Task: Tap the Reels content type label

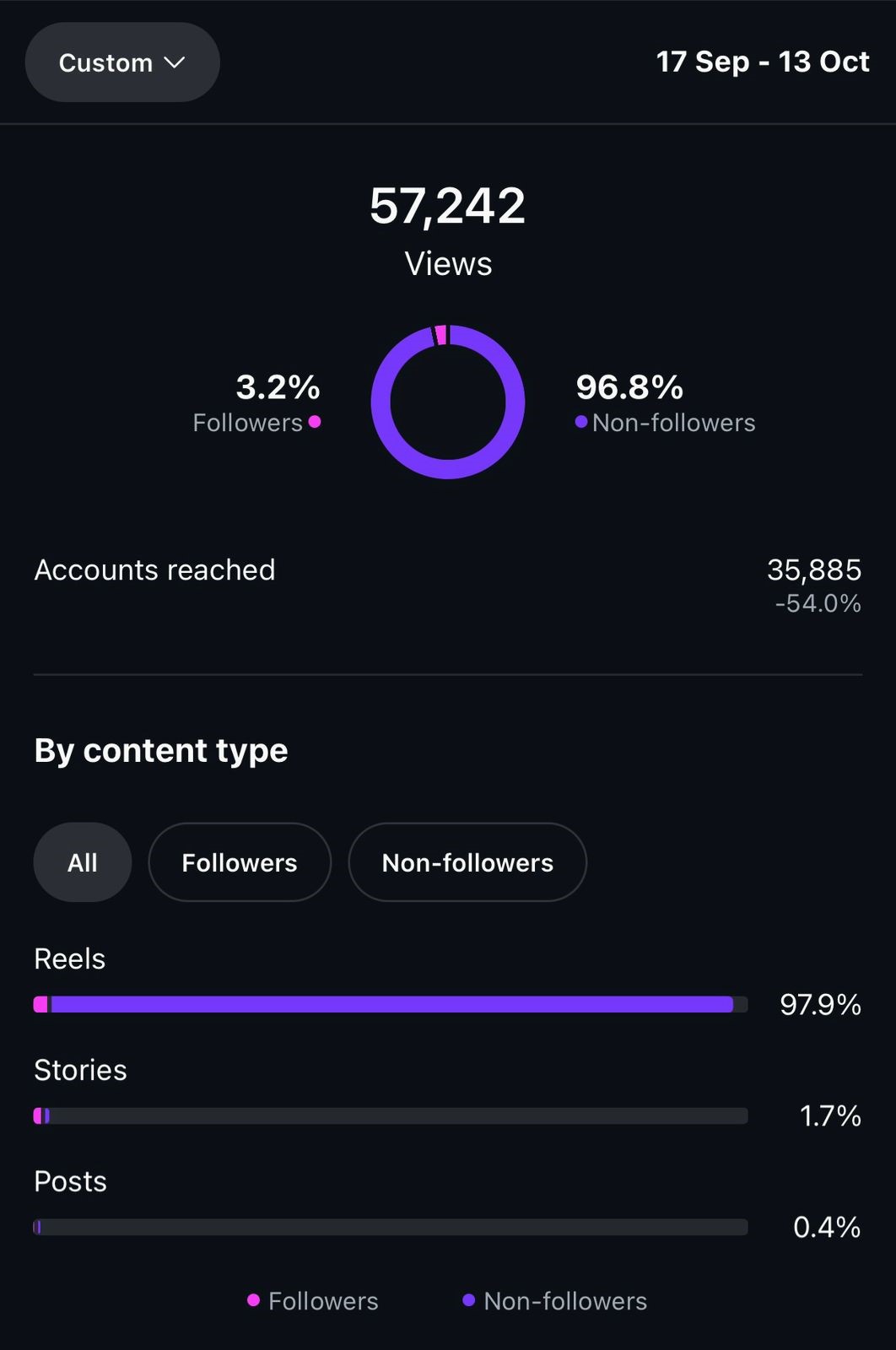Action: click(x=70, y=959)
